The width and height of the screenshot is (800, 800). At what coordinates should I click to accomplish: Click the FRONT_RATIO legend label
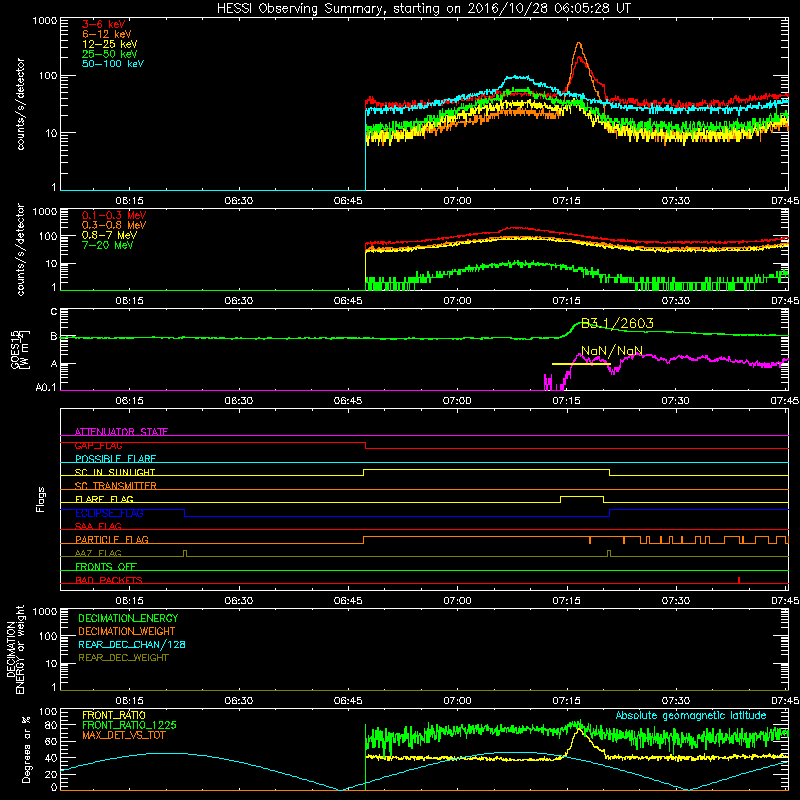tap(114, 715)
